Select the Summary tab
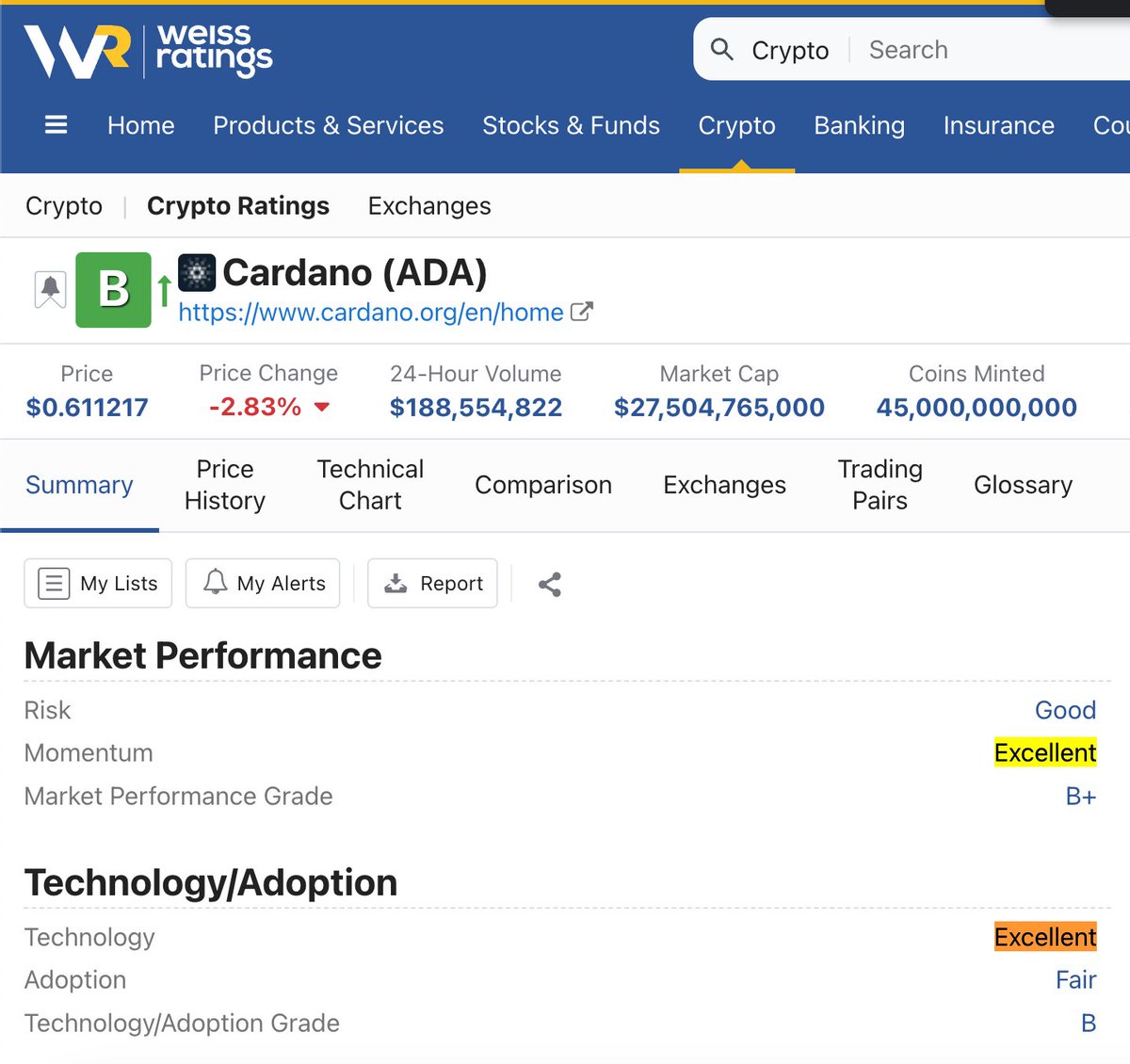 pyautogui.click(x=79, y=485)
